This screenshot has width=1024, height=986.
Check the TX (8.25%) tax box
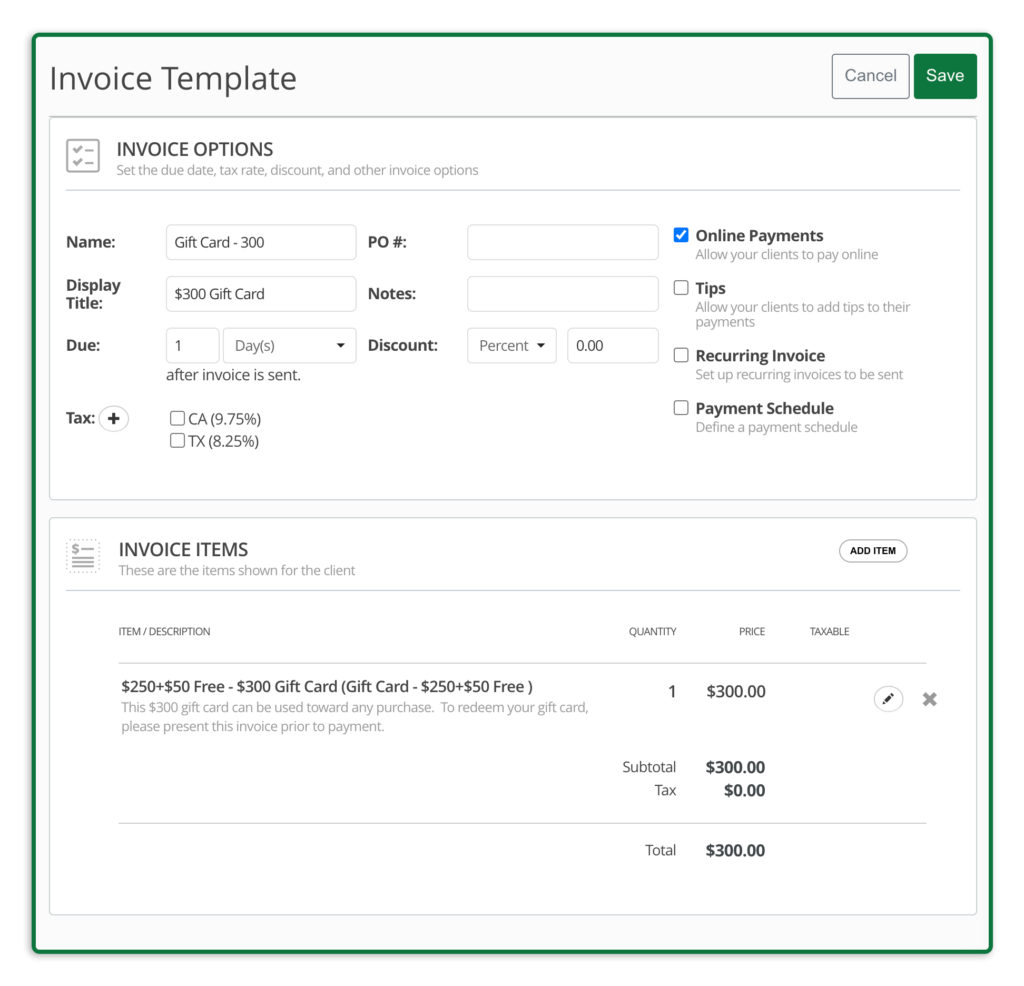point(177,441)
